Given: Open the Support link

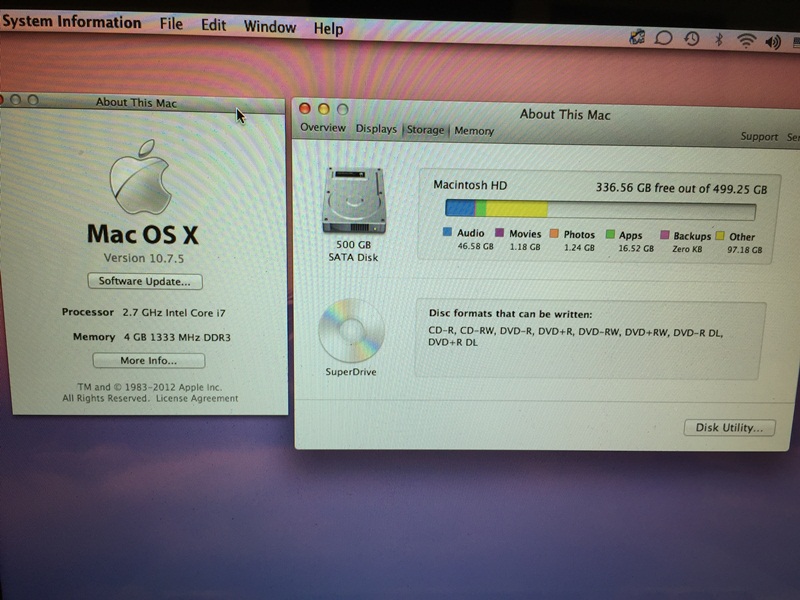Looking at the screenshot, I should click(x=759, y=136).
